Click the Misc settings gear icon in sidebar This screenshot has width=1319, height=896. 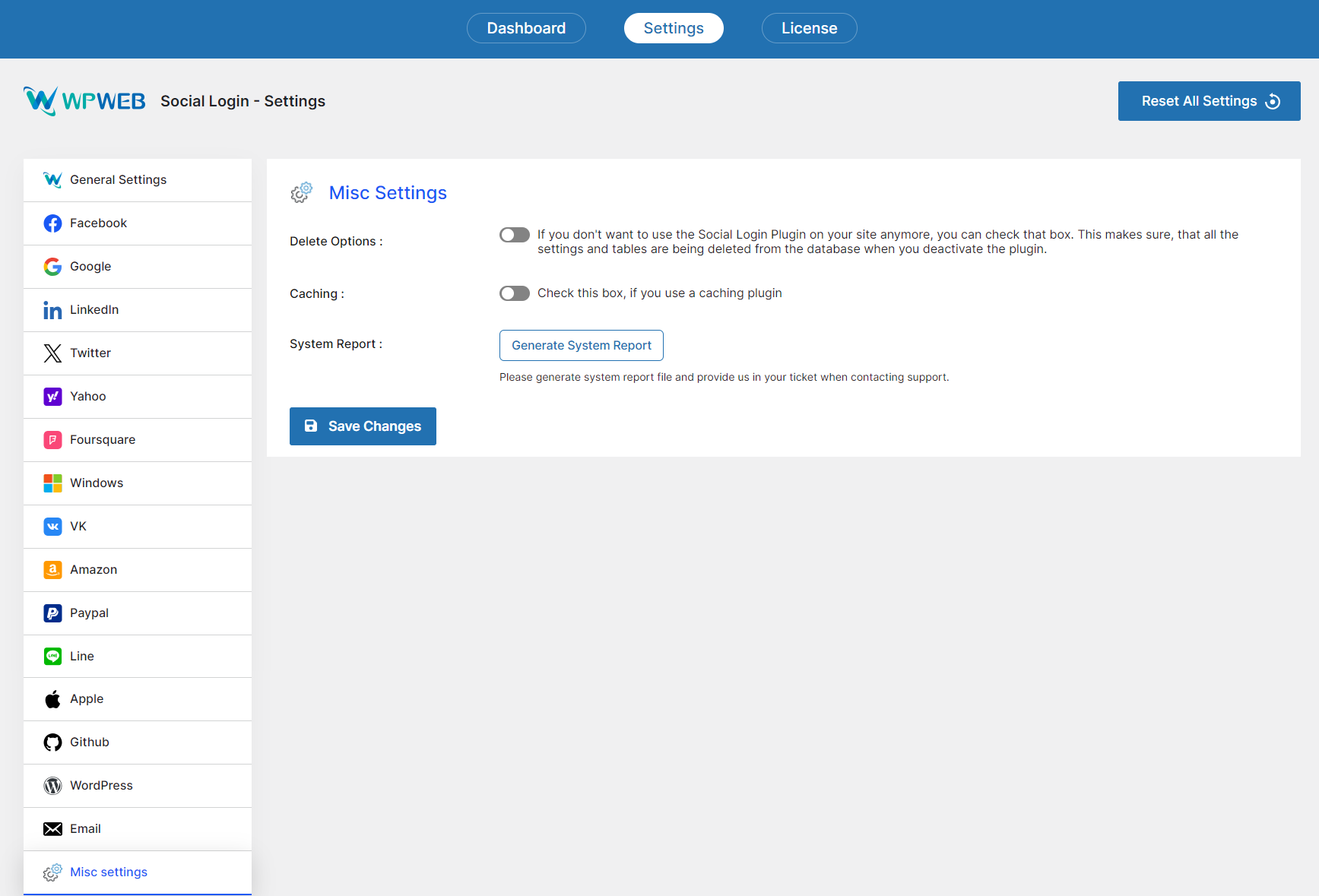[52, 872]
